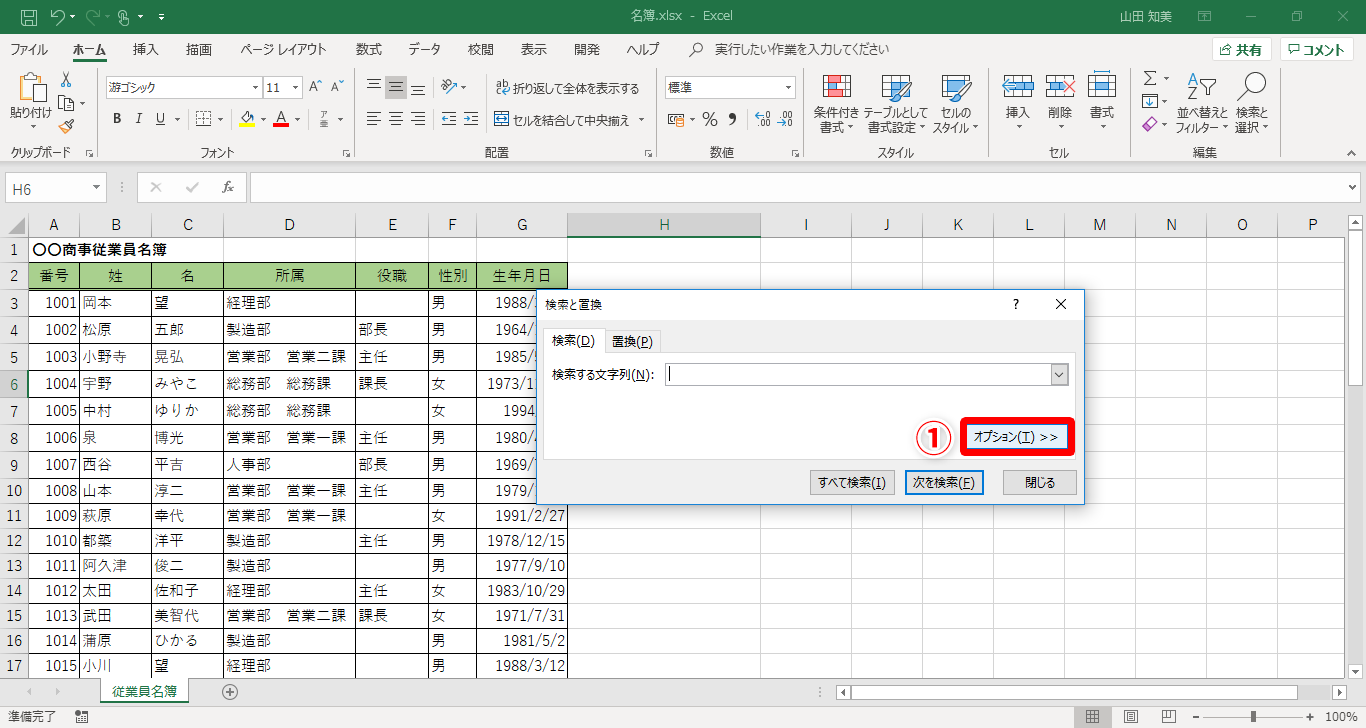Increase the font size with the larger A
This screenshot has height=728, width=1366.
pos(316,87)
